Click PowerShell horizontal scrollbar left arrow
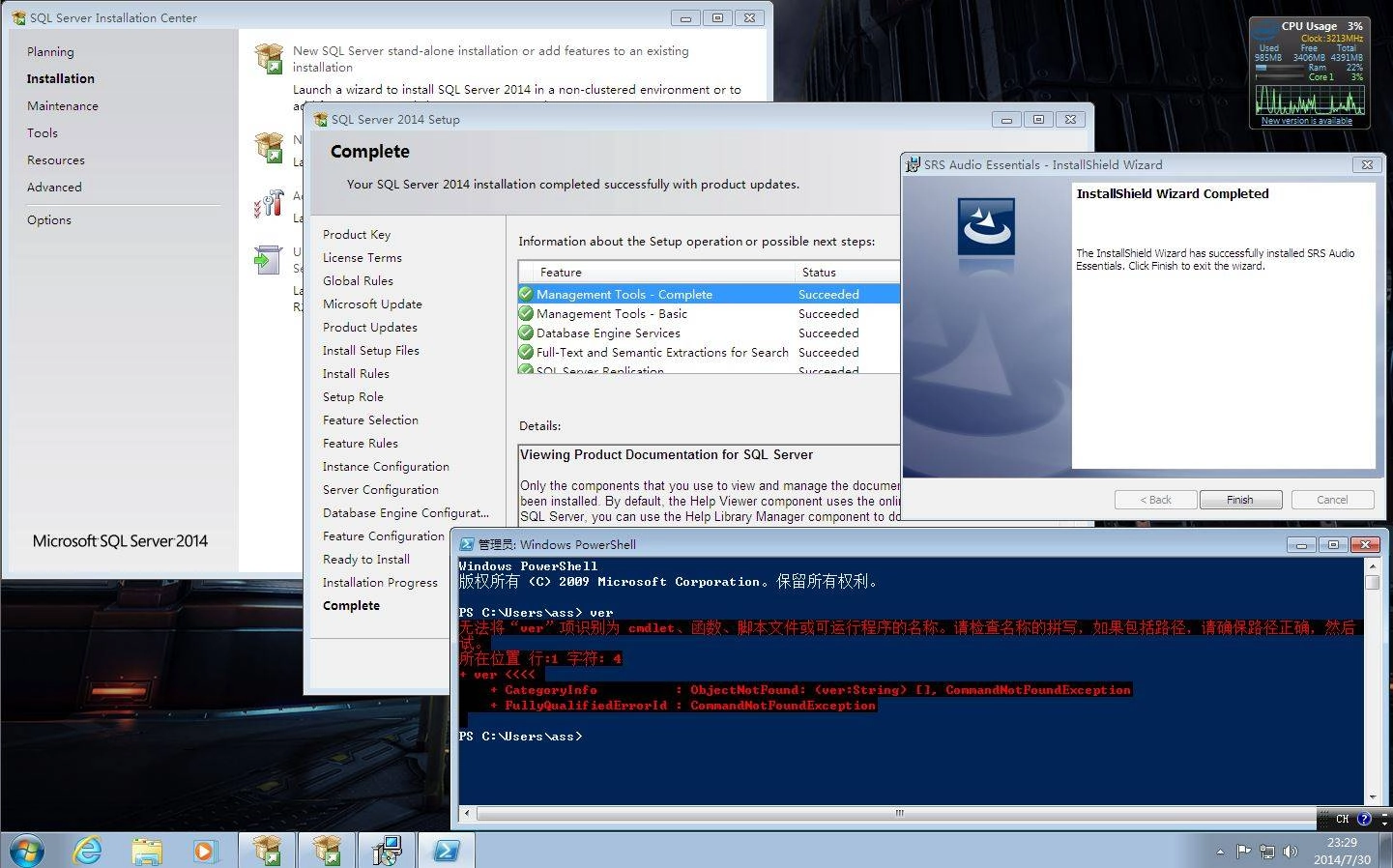1393x868 pixels. click(467, 813)
